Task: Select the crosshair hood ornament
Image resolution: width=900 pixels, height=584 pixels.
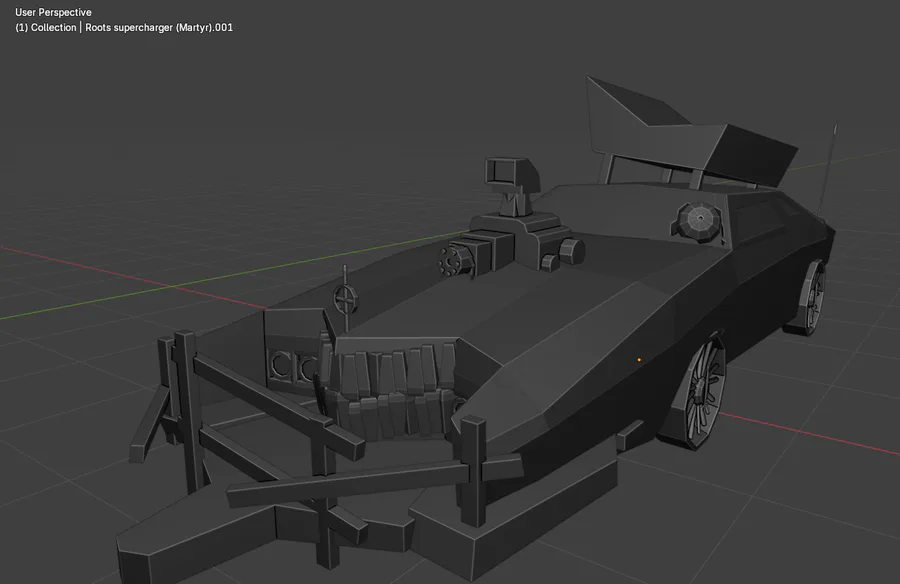Action: coord(345,298)
